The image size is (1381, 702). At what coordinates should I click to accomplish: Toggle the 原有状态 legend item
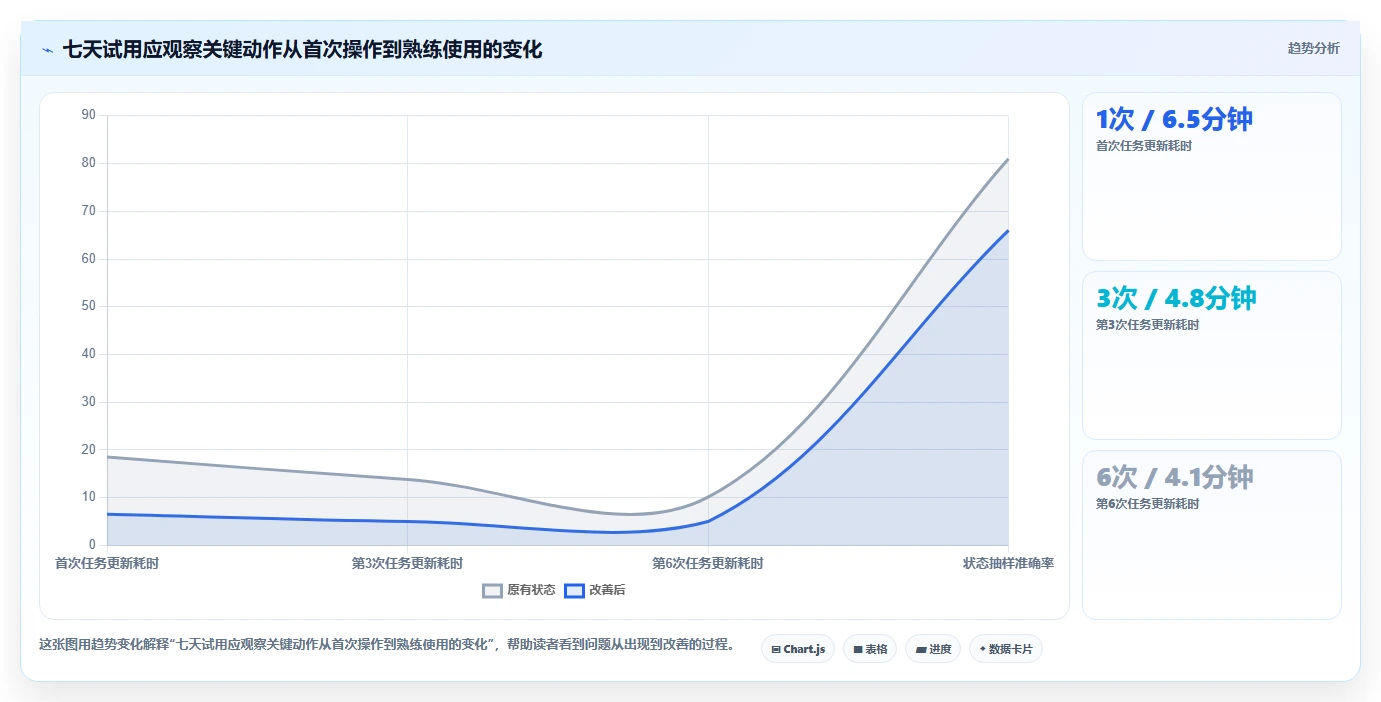click(x=518, y=590)
